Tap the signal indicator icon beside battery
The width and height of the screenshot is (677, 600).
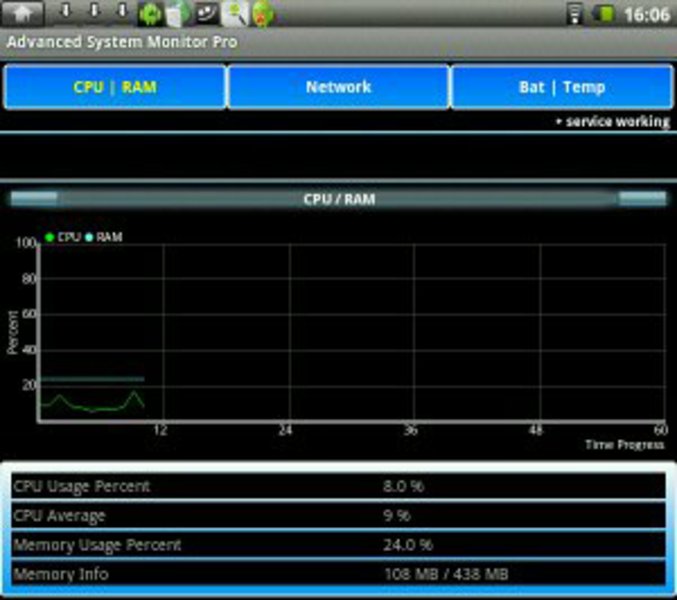click(575, 15)
